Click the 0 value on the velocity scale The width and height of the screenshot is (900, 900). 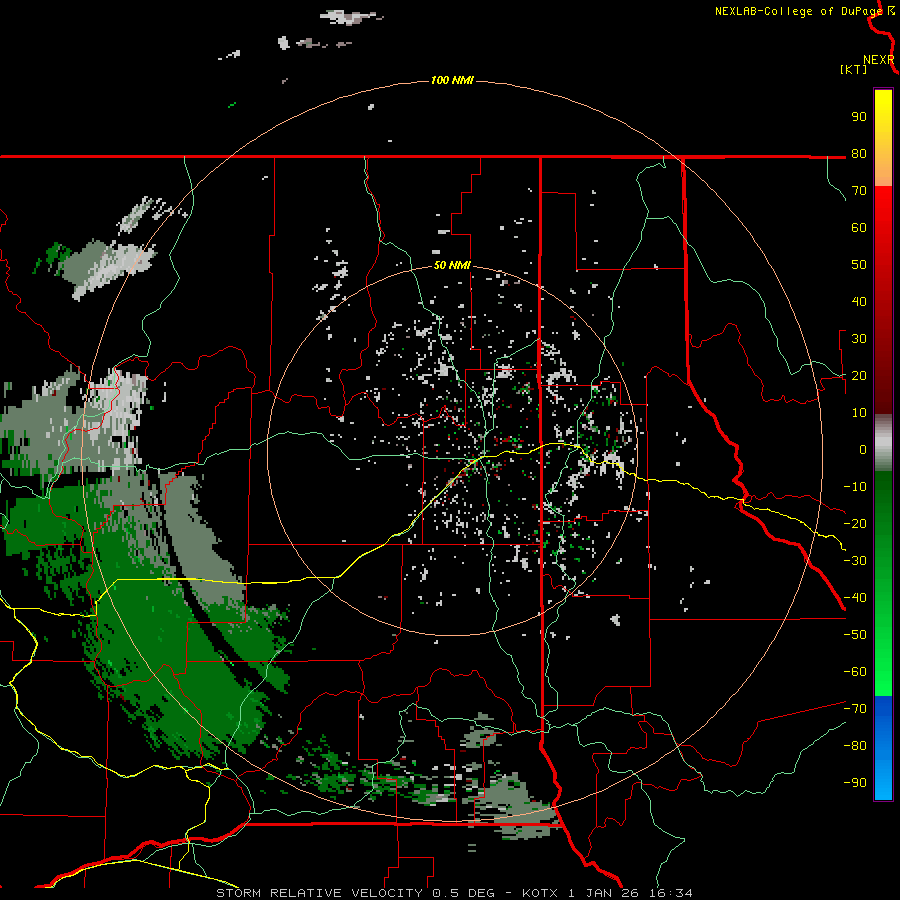click(863, 450)
